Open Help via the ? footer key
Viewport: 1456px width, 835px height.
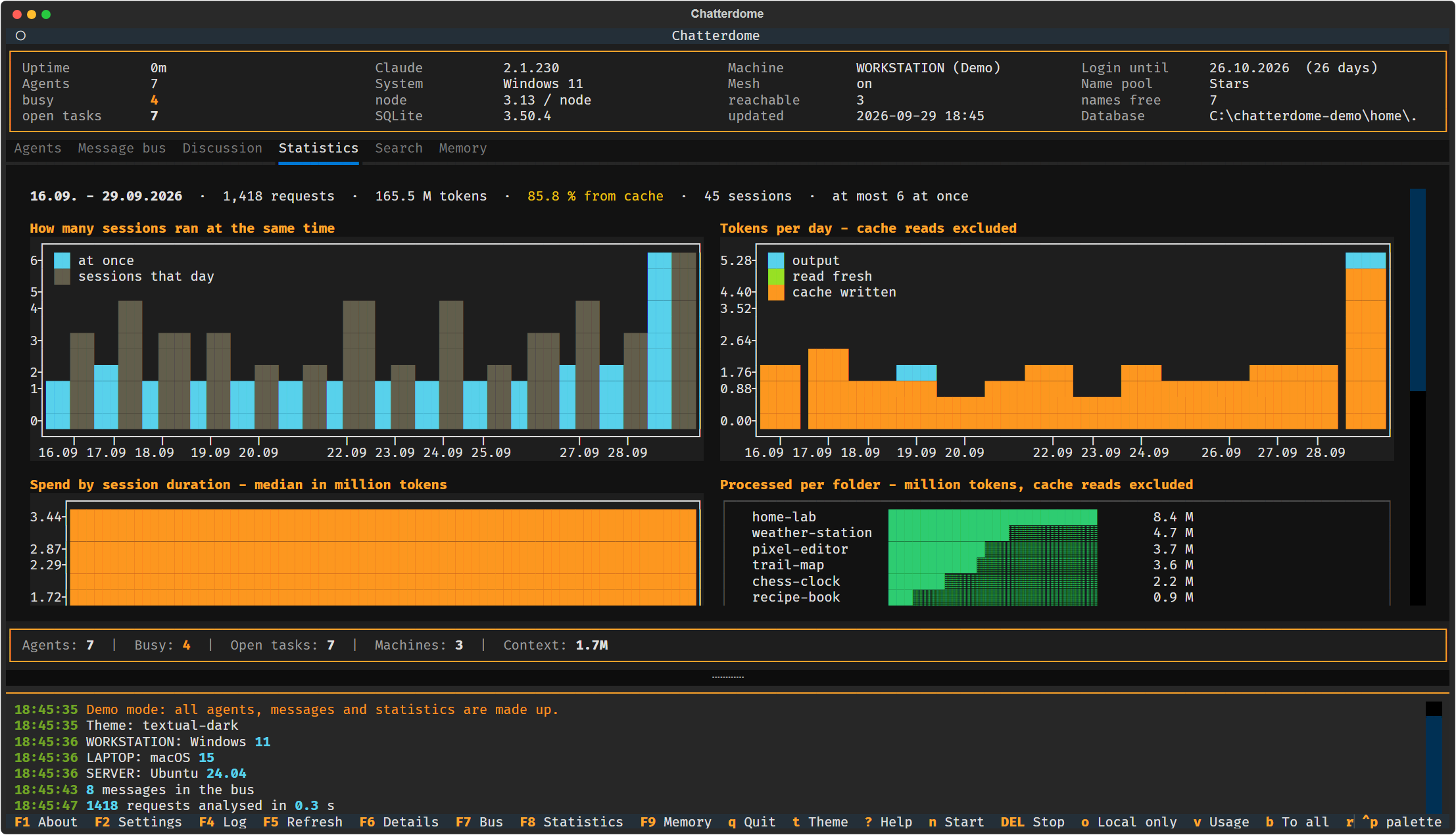888,822
